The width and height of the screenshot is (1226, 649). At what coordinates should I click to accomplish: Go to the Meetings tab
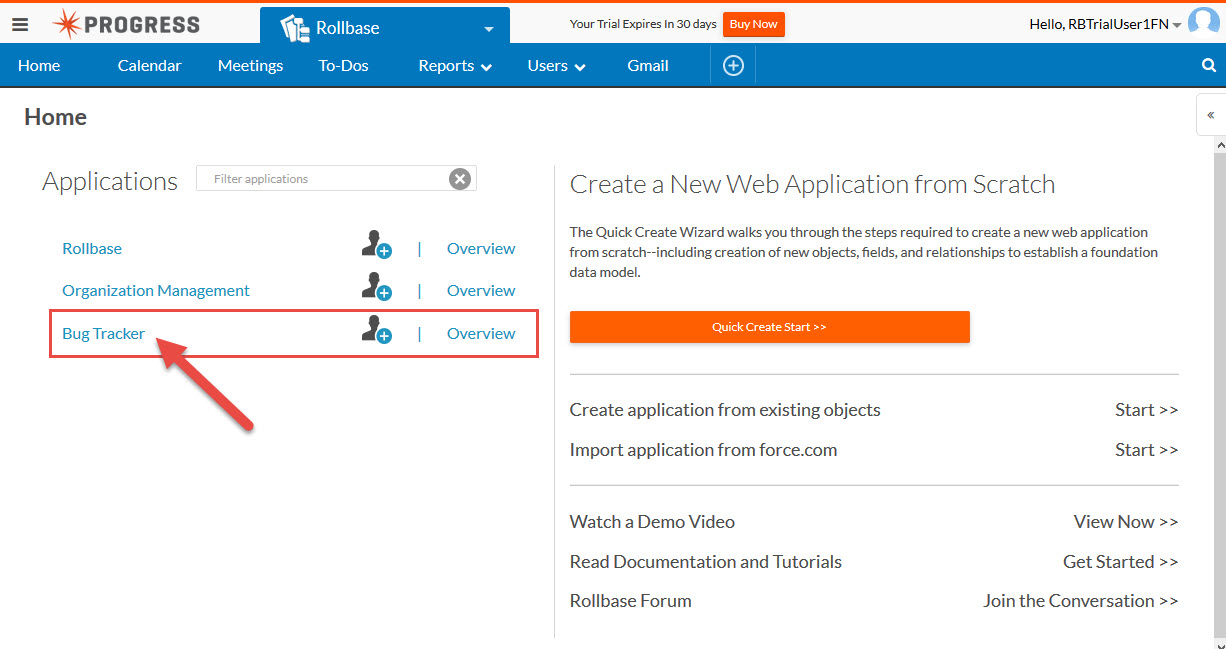point(250,66)
